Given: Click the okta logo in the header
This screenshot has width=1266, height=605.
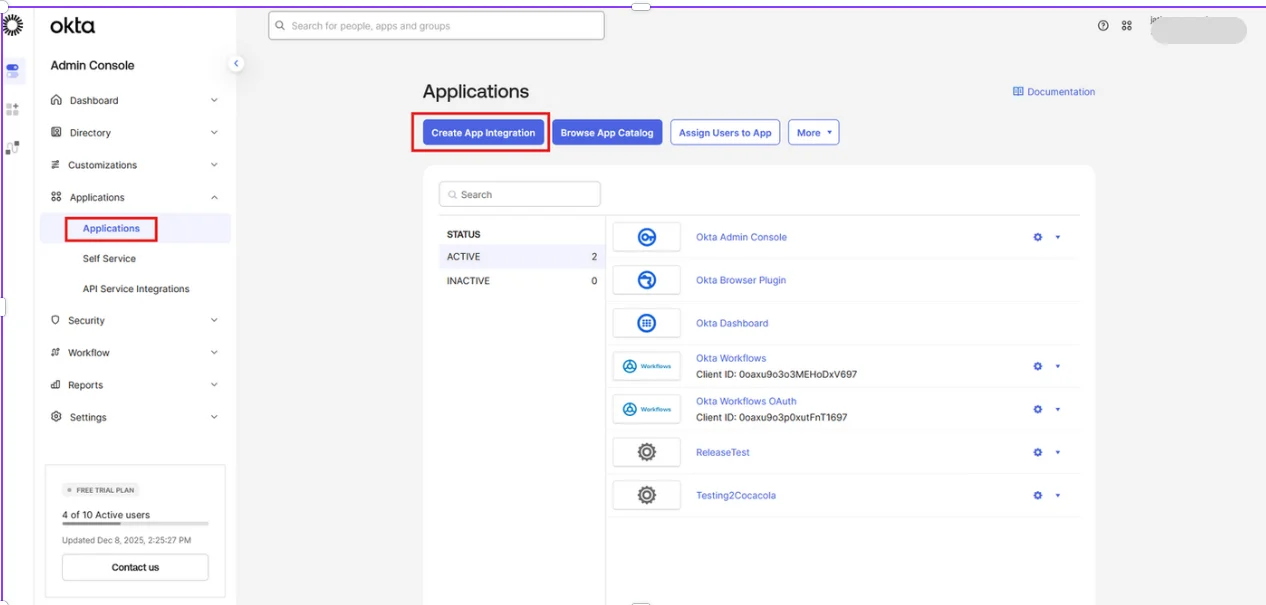Looking at the screenshot, I should [74, 25].
